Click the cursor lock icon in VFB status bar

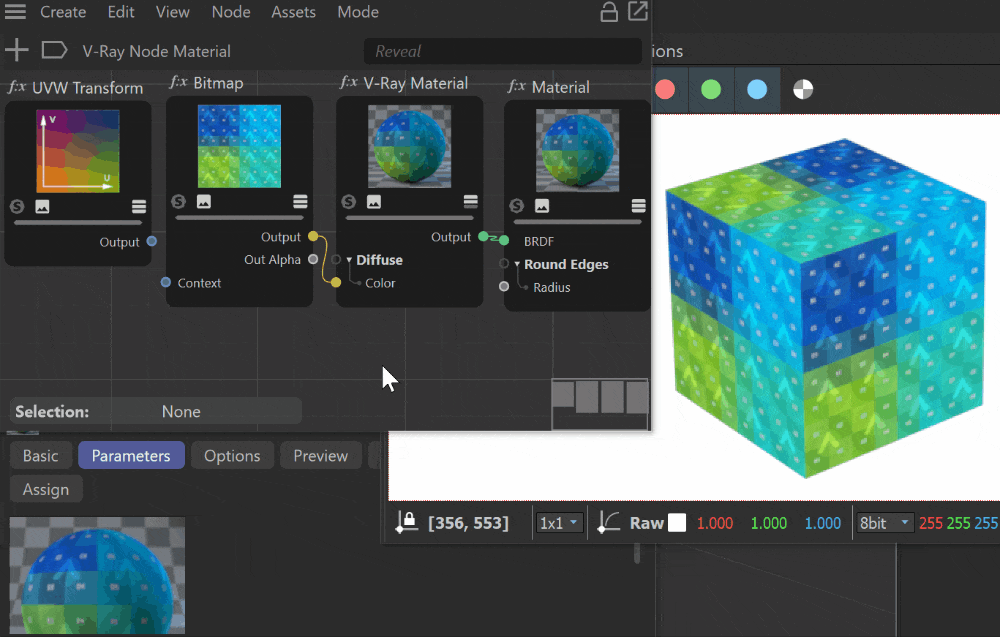406,522
